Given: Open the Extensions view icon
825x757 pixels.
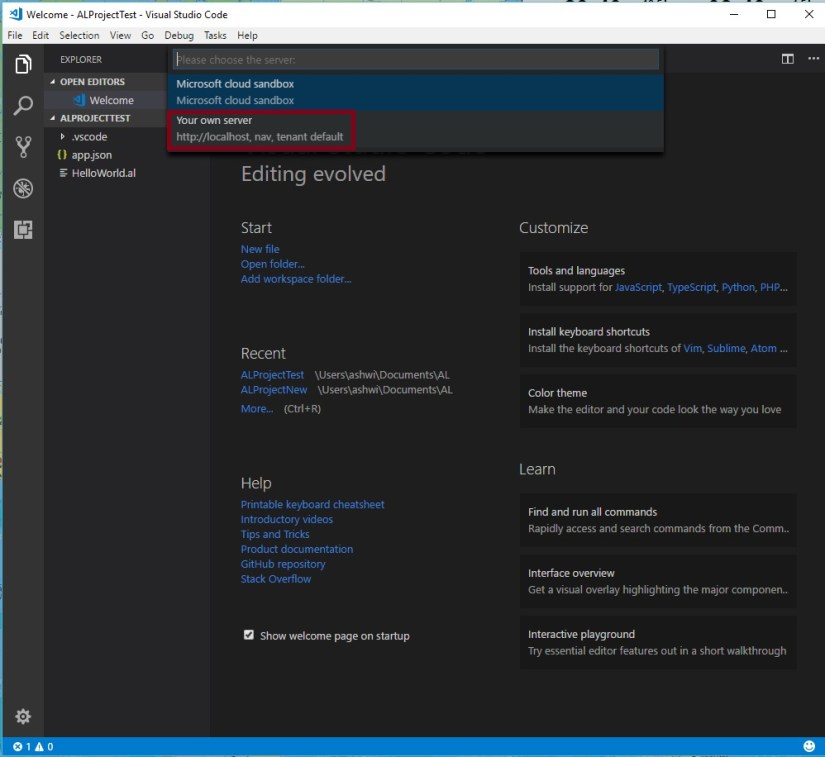Looking at the screenshot, I should tap(22, 230).
